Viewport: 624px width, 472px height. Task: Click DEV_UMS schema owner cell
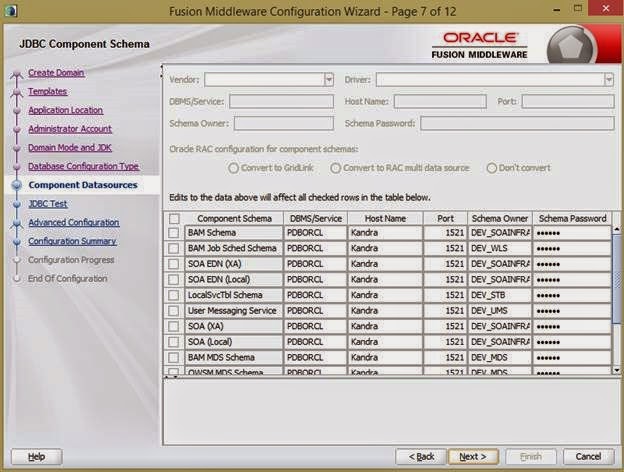pos(500,310)
